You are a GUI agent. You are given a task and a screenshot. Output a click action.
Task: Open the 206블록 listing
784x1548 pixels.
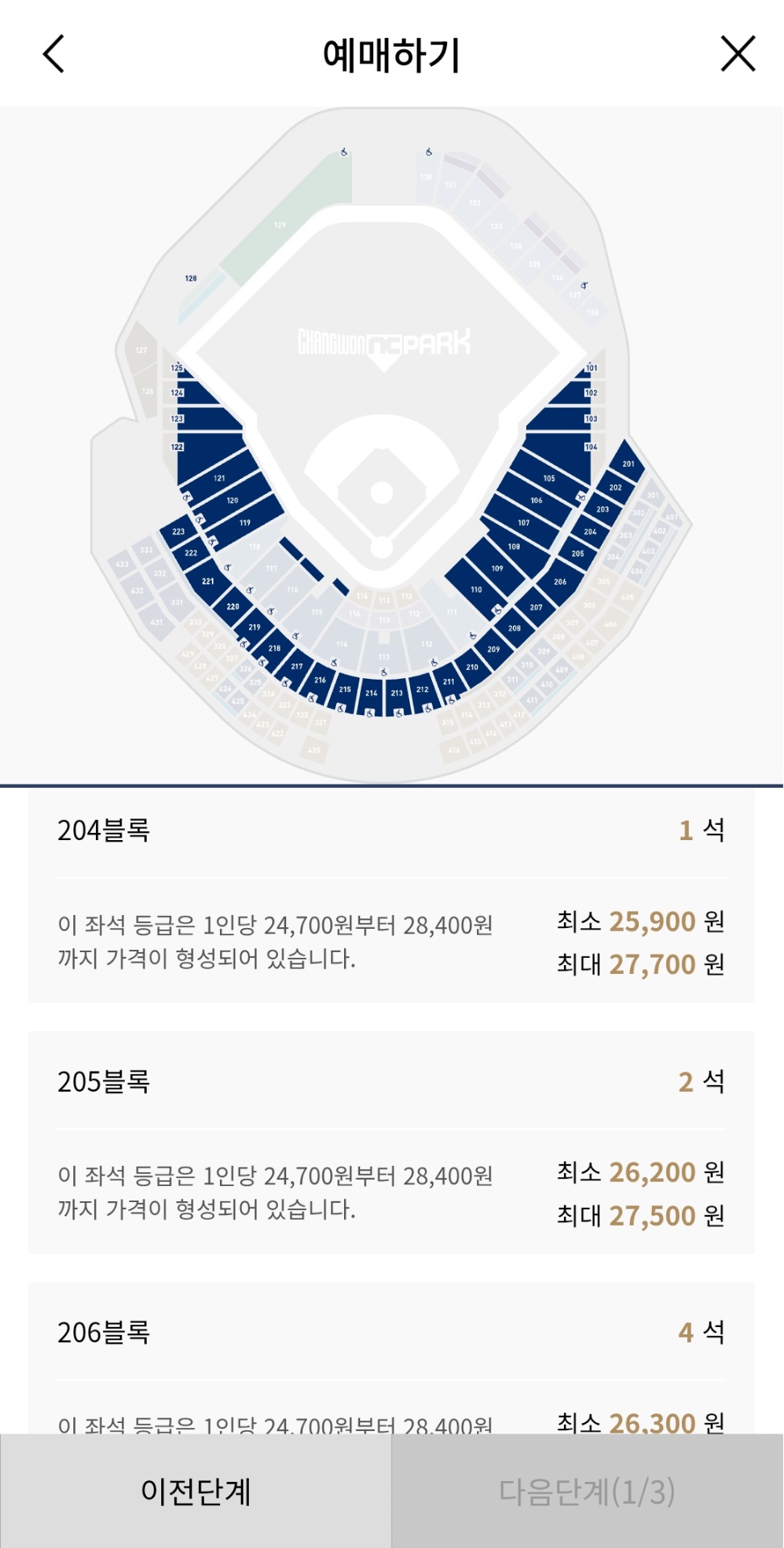click(x=391, y=1354)
